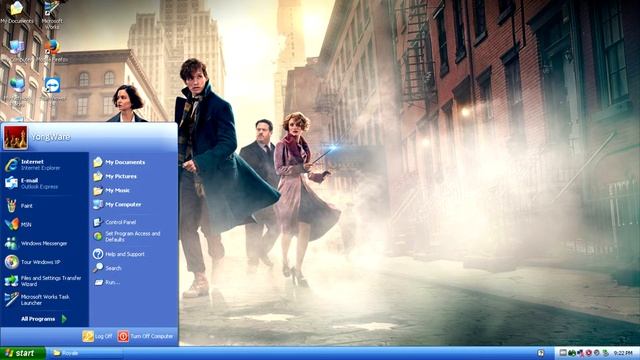Click the Log Off button
Screen dimensions: 640x360
point(98,336)
